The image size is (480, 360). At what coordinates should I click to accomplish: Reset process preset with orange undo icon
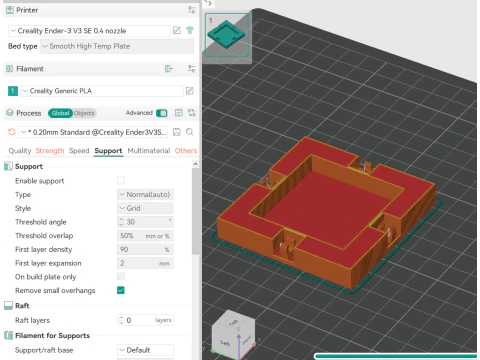pos(11,132)
